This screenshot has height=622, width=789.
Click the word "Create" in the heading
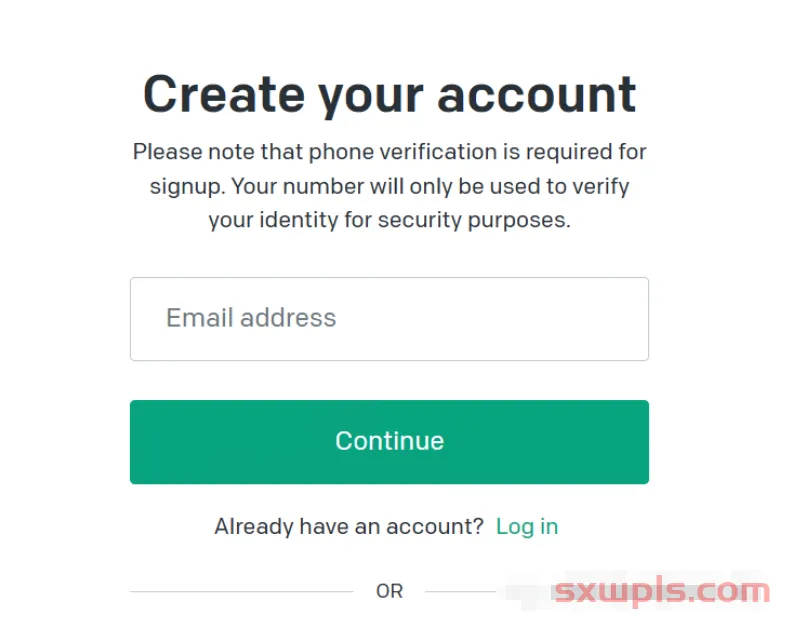point(223,95)
